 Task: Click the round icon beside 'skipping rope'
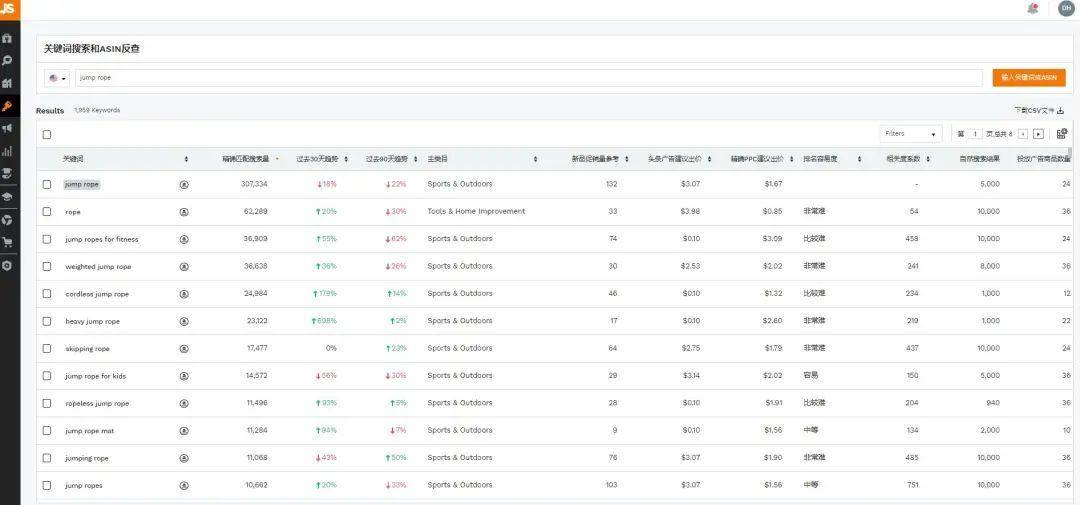point(184,348)
